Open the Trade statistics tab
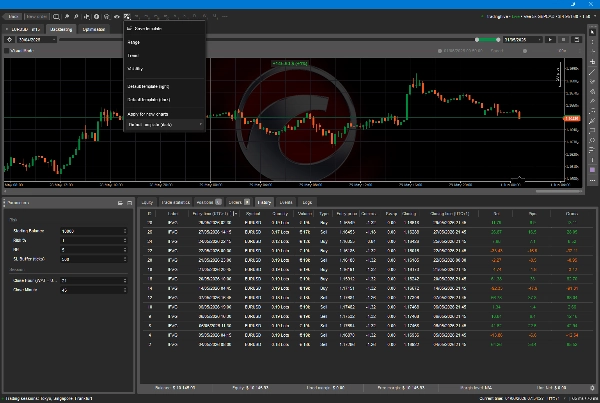The height and width of the screenshot is (403, 600). (176, 202)
